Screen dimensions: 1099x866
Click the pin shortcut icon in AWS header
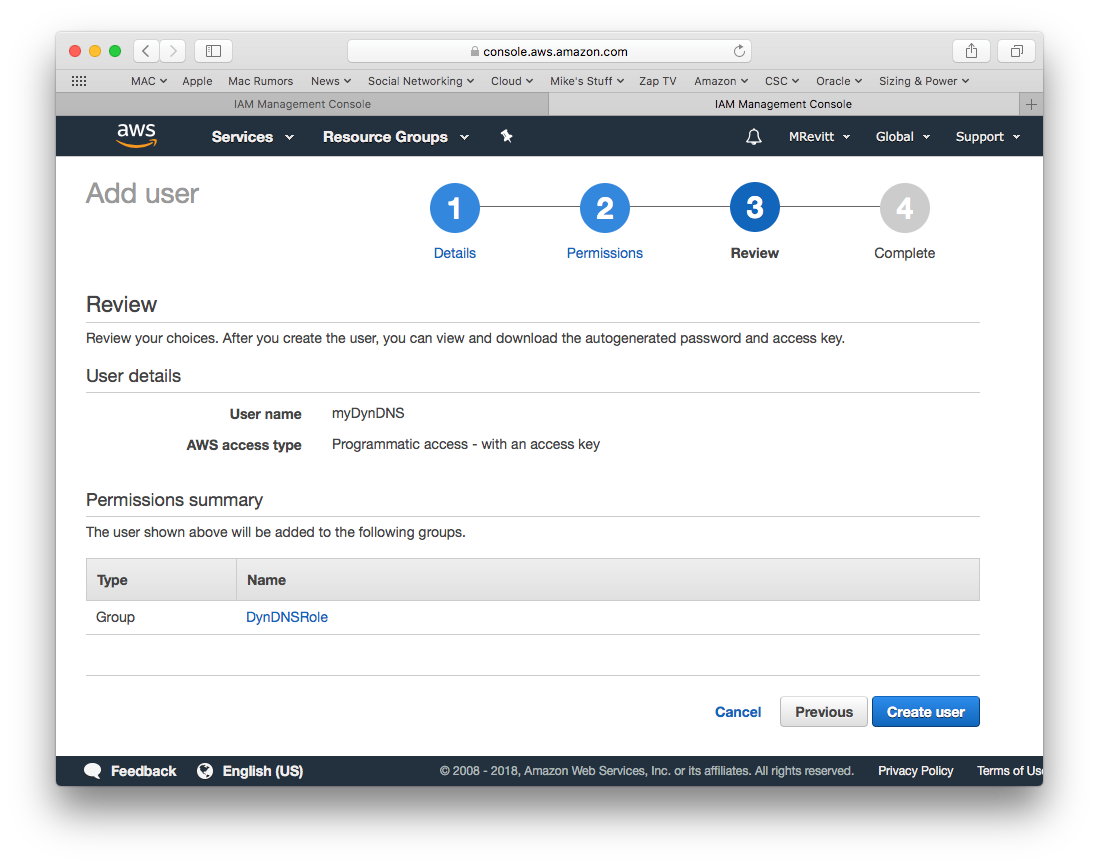click(x=507, y=136)
